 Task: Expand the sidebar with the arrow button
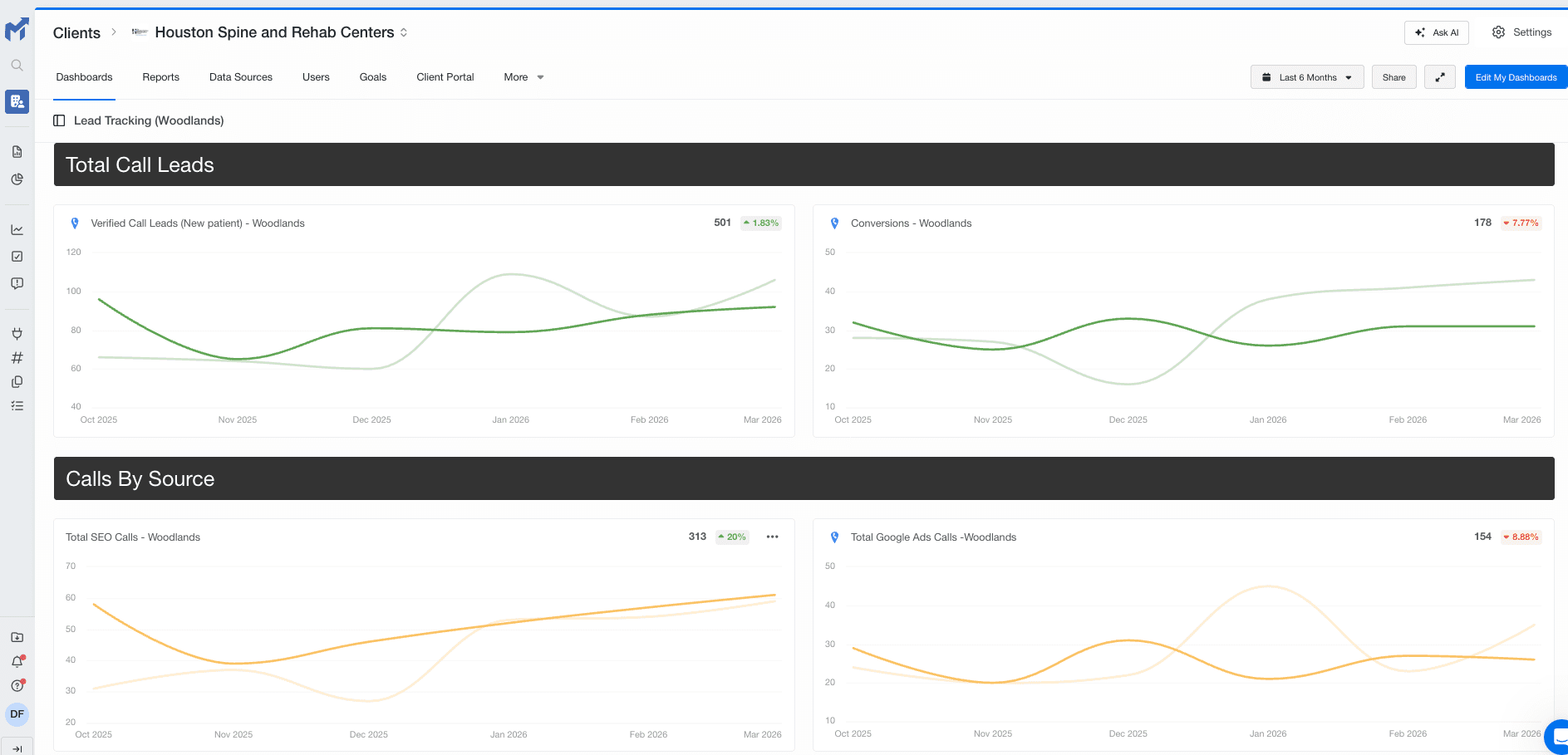click(17, 748)
